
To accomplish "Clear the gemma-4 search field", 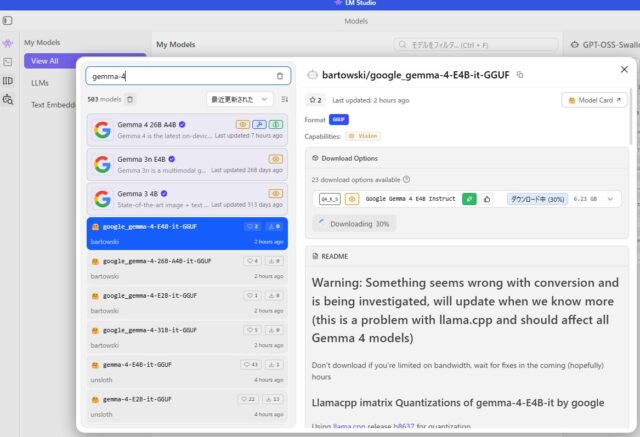I will pyautogui.click(x=280, y=76).
